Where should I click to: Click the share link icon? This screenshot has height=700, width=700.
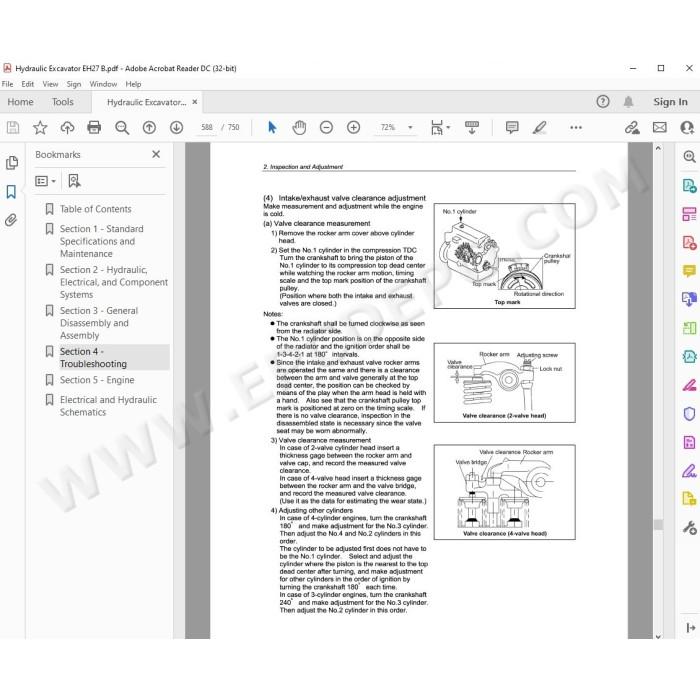(x=632, y=128)
